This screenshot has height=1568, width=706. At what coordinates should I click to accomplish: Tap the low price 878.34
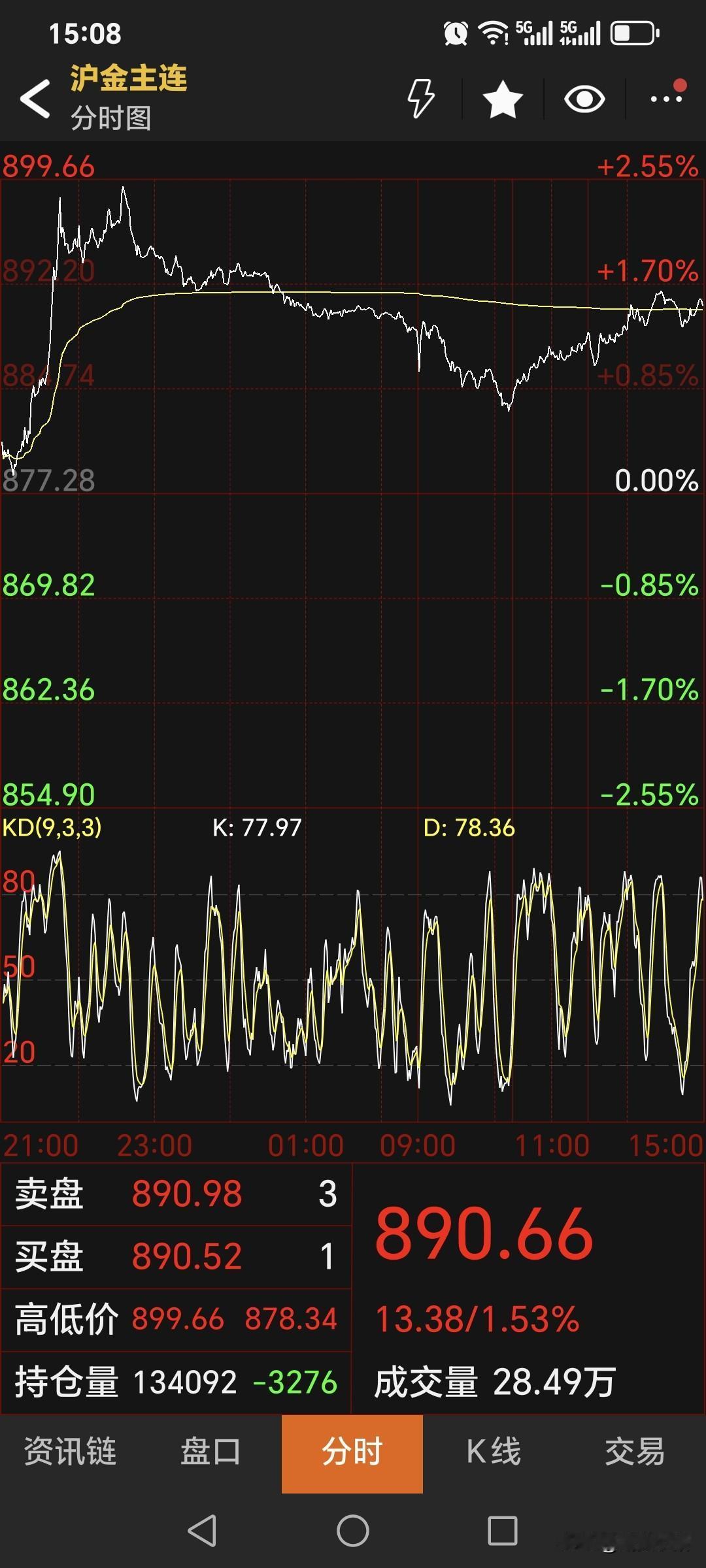291,1319
